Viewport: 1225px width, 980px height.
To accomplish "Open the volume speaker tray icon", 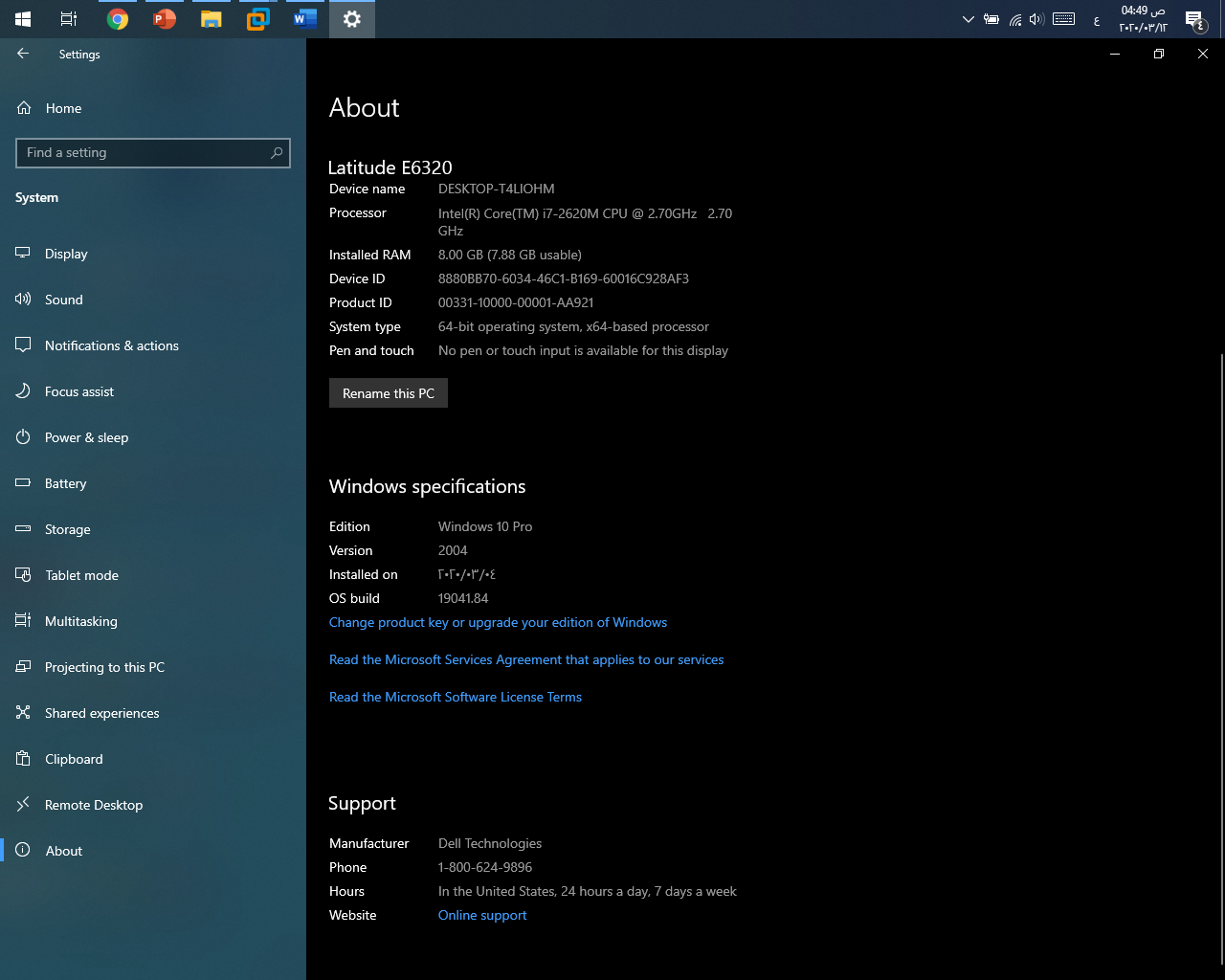I will pos(1036,19).
